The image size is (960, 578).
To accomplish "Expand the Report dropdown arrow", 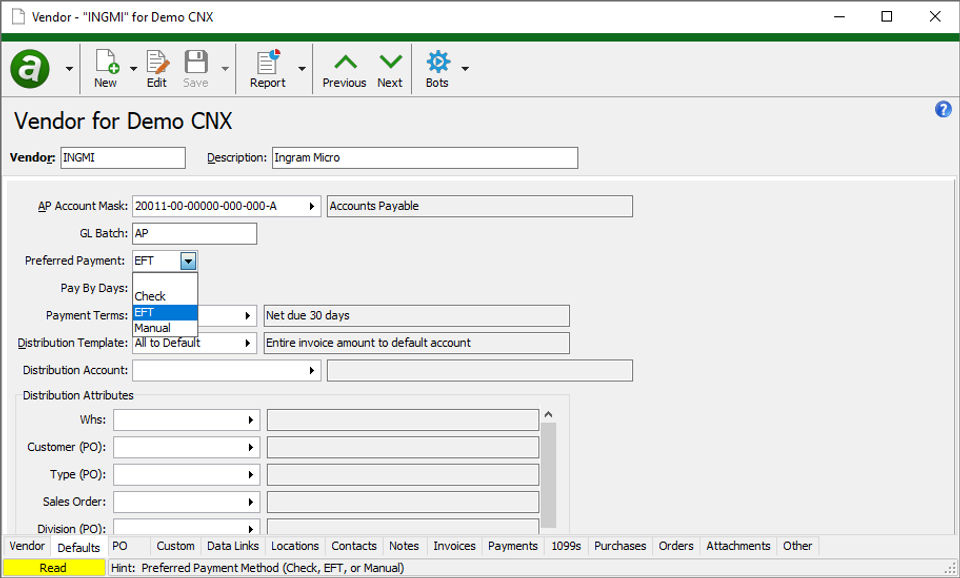I will pyautogui.click(x=302, y=69).
